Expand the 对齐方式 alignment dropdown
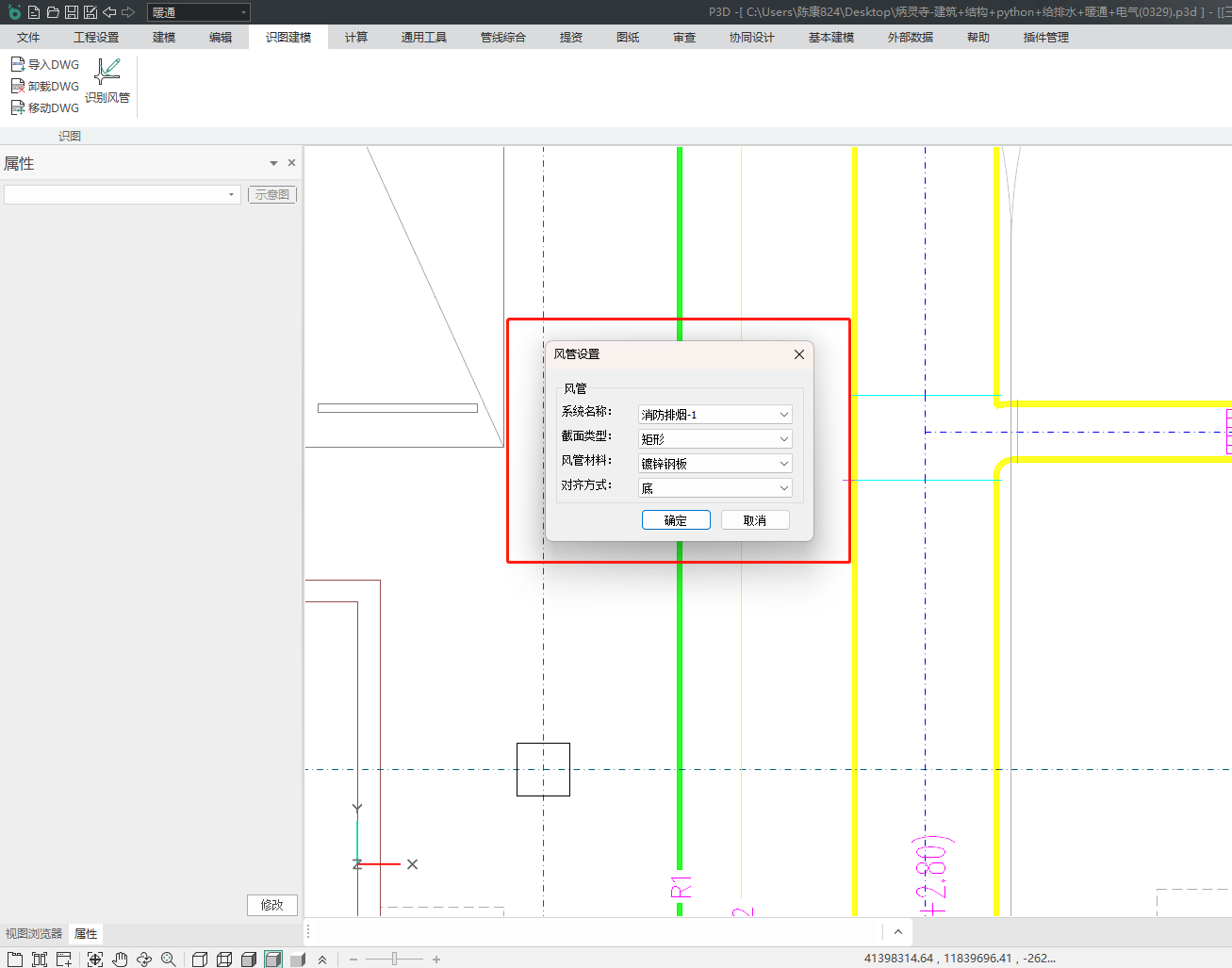The height and width of the screenshot is (968, 1232). (715, 488)
